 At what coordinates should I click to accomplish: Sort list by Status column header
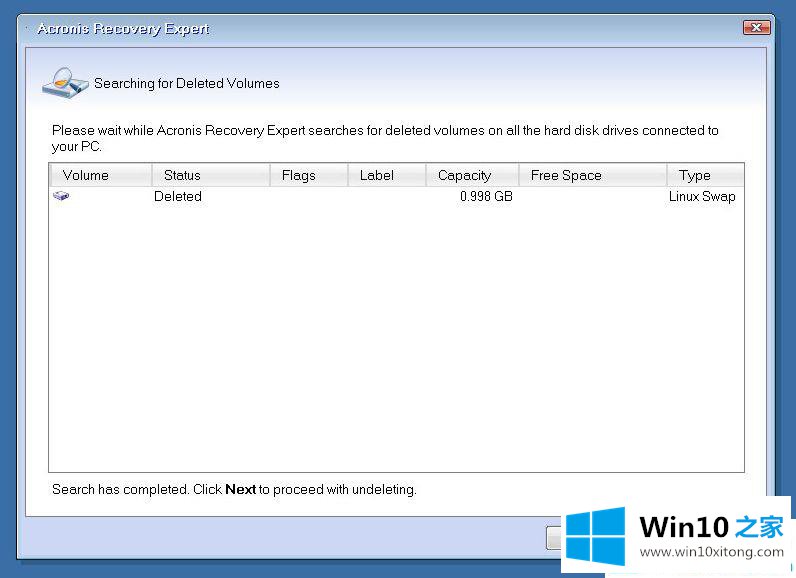211,175
